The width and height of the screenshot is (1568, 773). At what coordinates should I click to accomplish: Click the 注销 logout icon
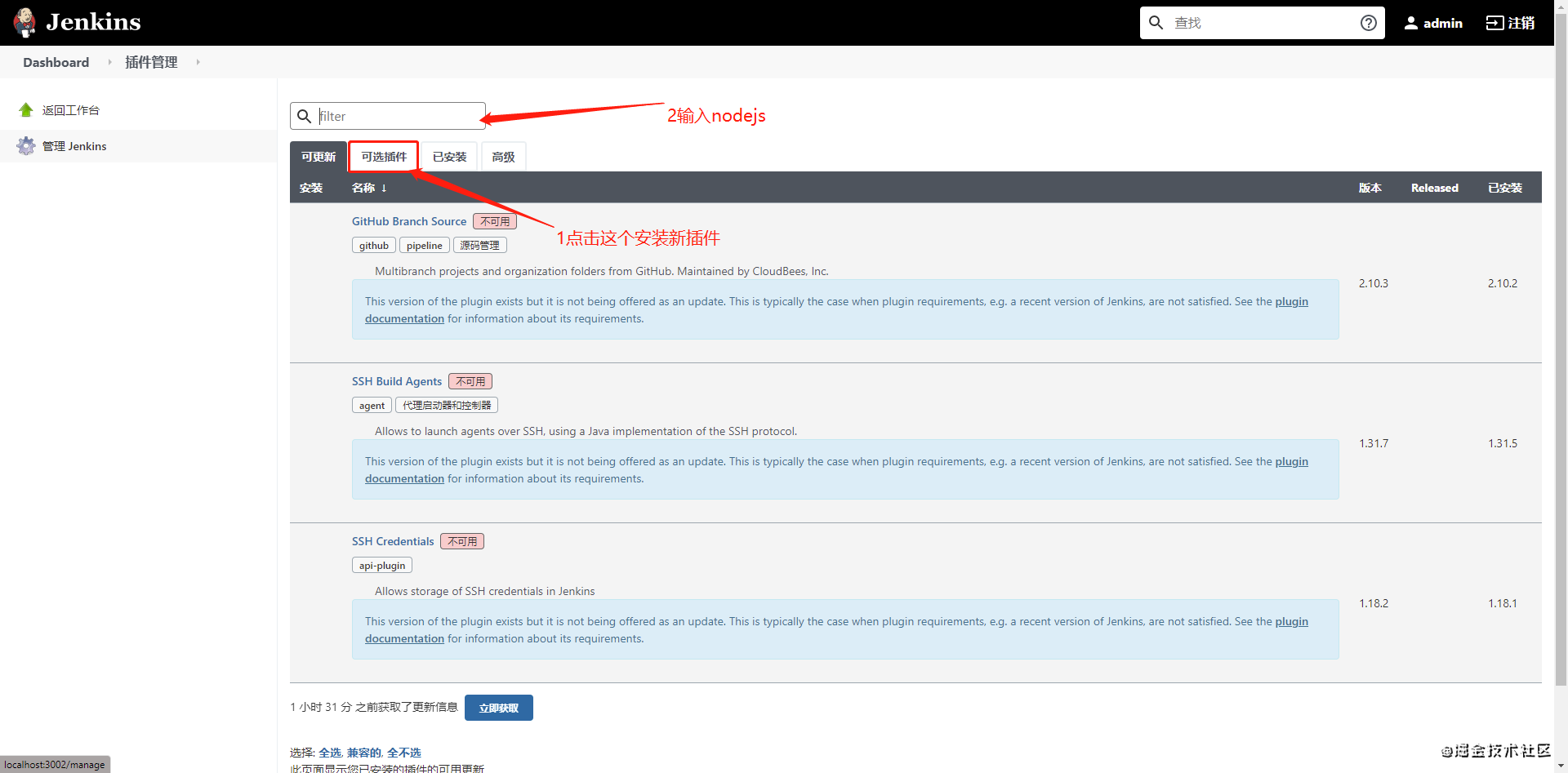click(1494, 23)
